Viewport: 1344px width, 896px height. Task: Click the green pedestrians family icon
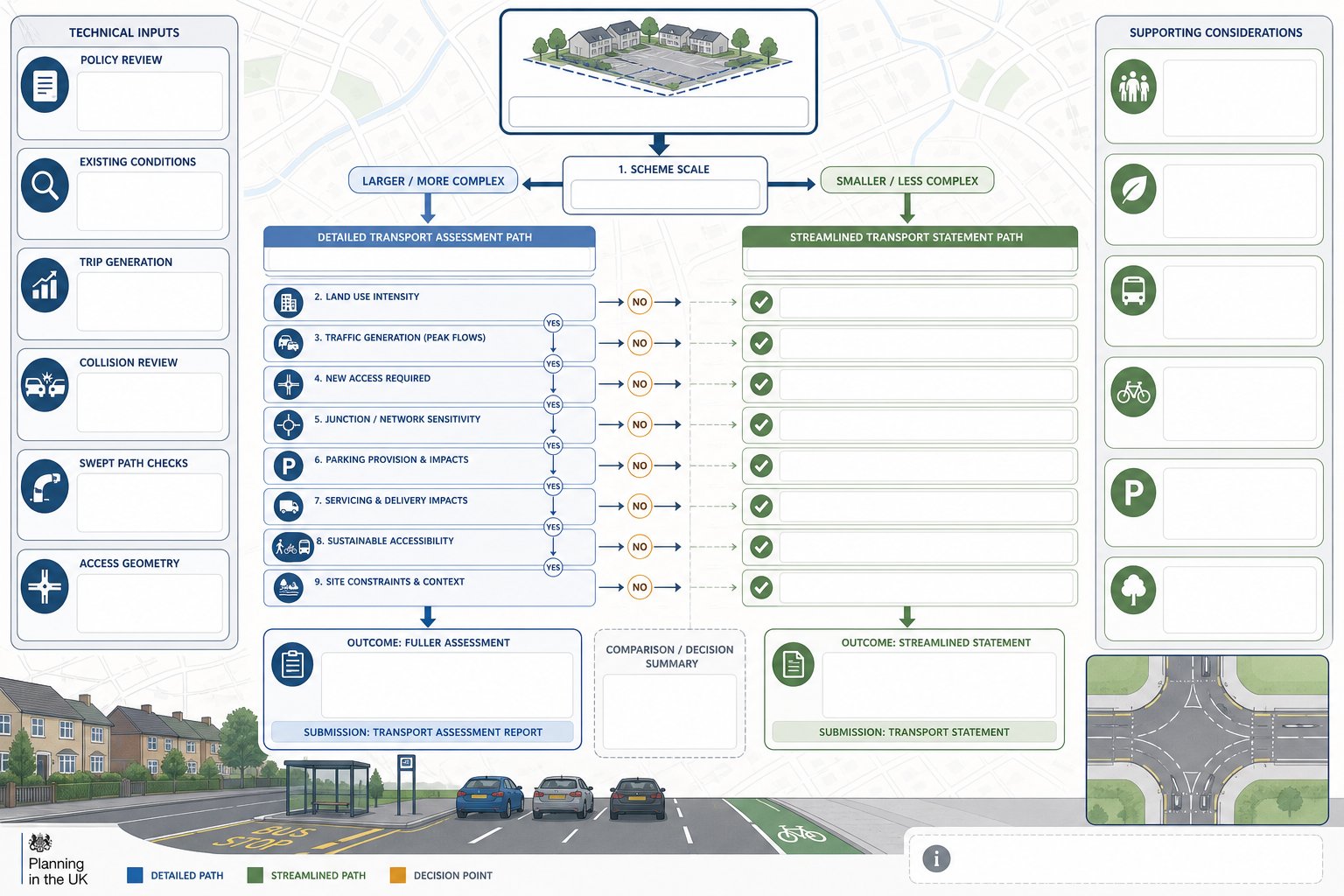[x=1133, y=87]
